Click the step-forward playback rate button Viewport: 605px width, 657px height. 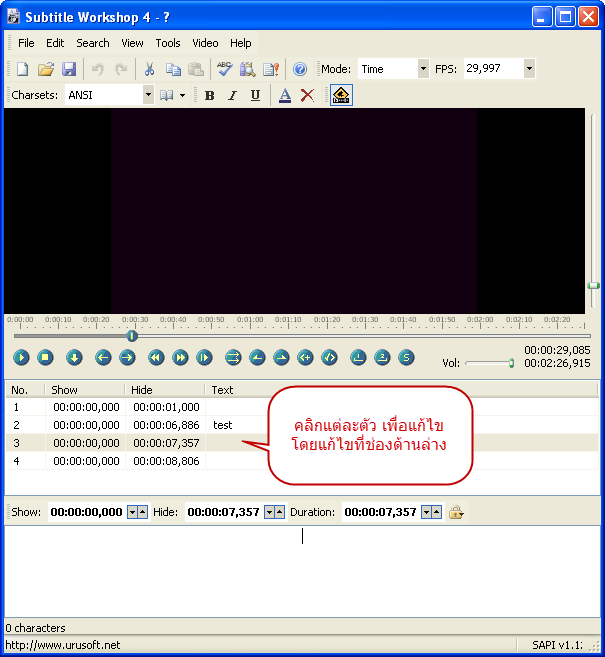pyautogui.click(x=204, y=358)
